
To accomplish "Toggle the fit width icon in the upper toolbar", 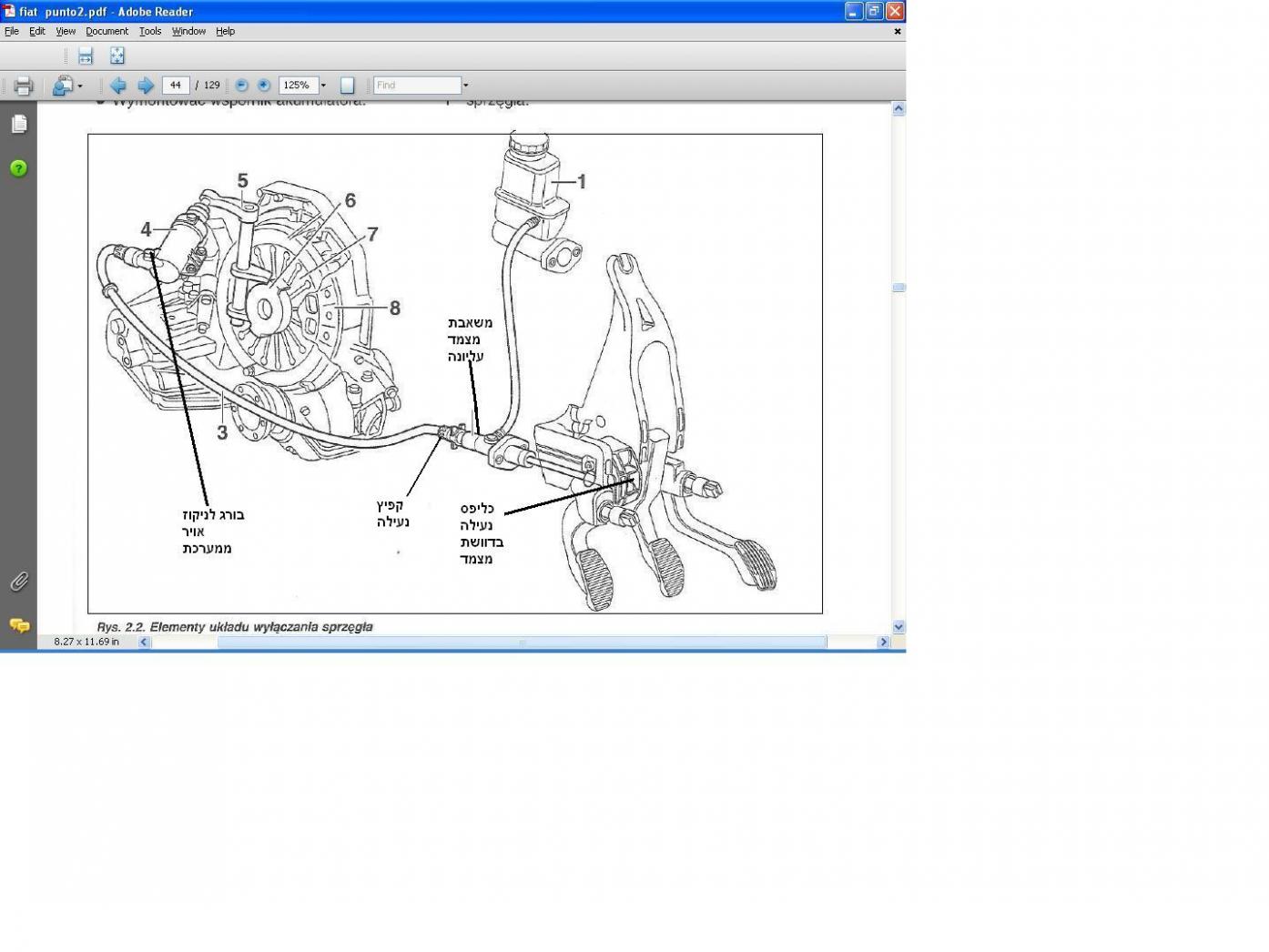I will pos(86,56).
